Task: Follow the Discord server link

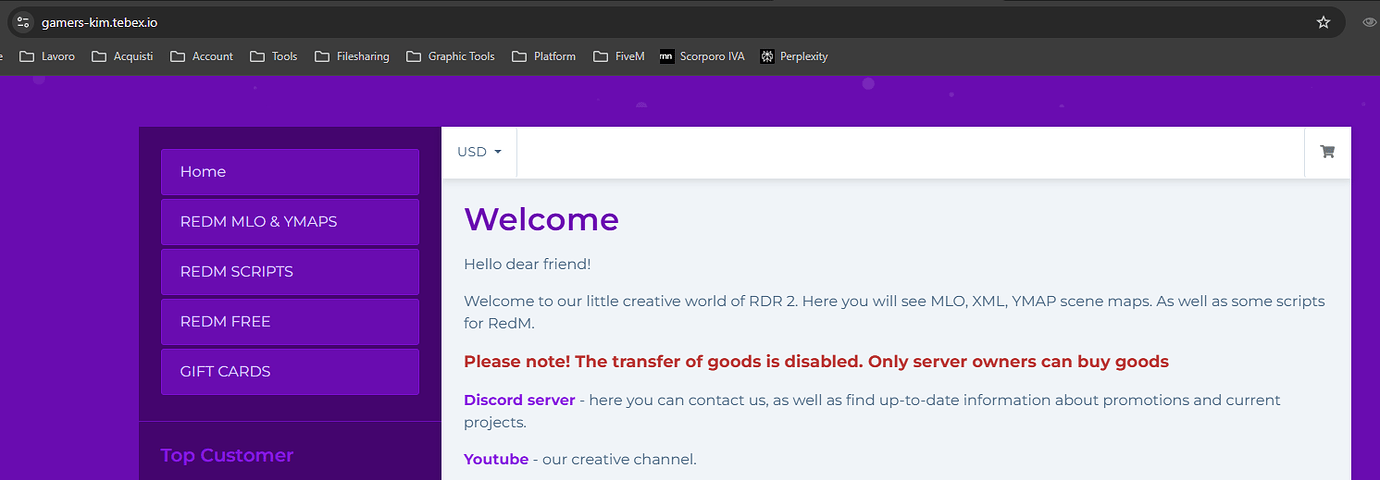Action: point(519,400)
